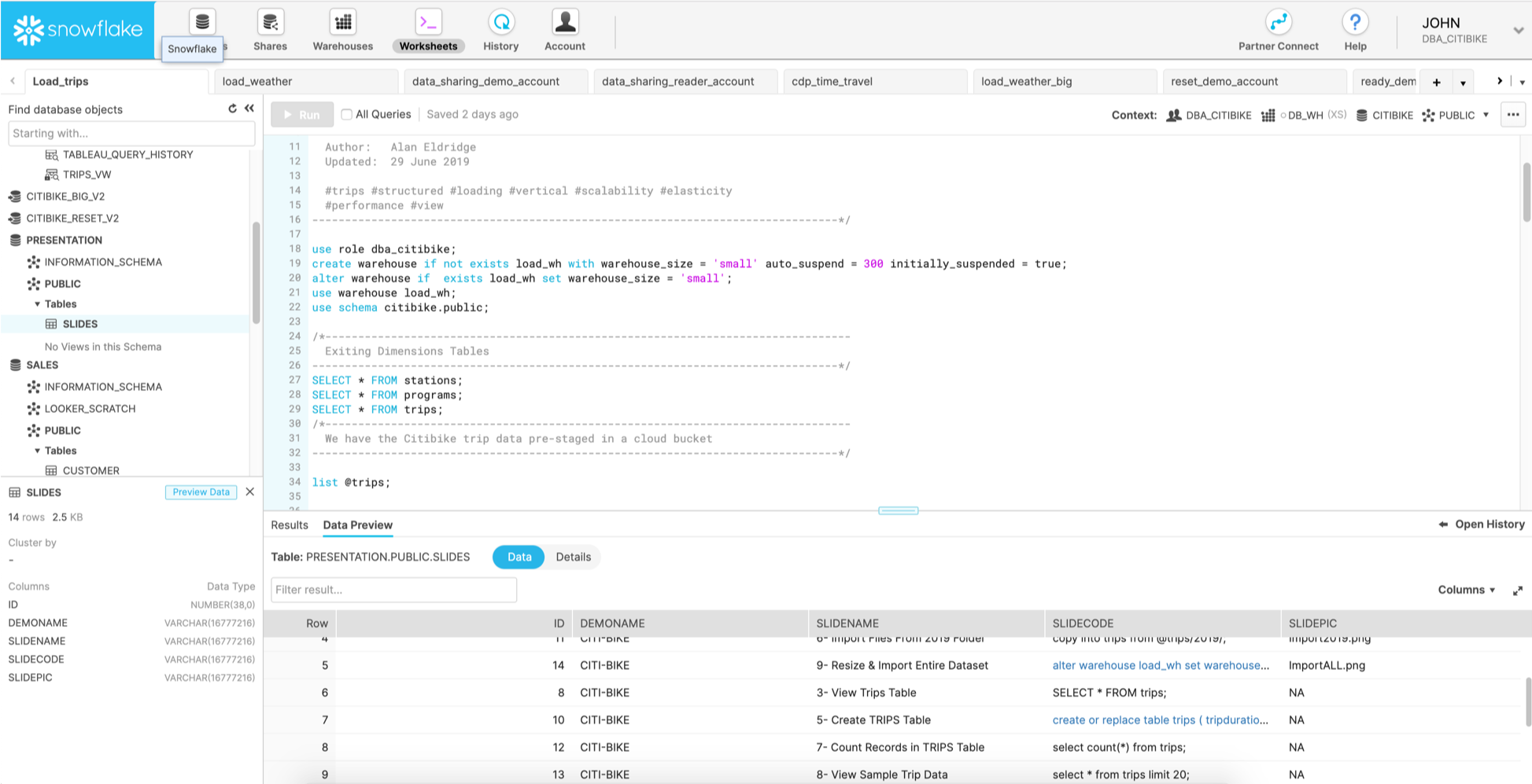Open the worksheet tabs dropdown next to plus
Viewport: 1532px width, 784px height.
pos(1463,83)
